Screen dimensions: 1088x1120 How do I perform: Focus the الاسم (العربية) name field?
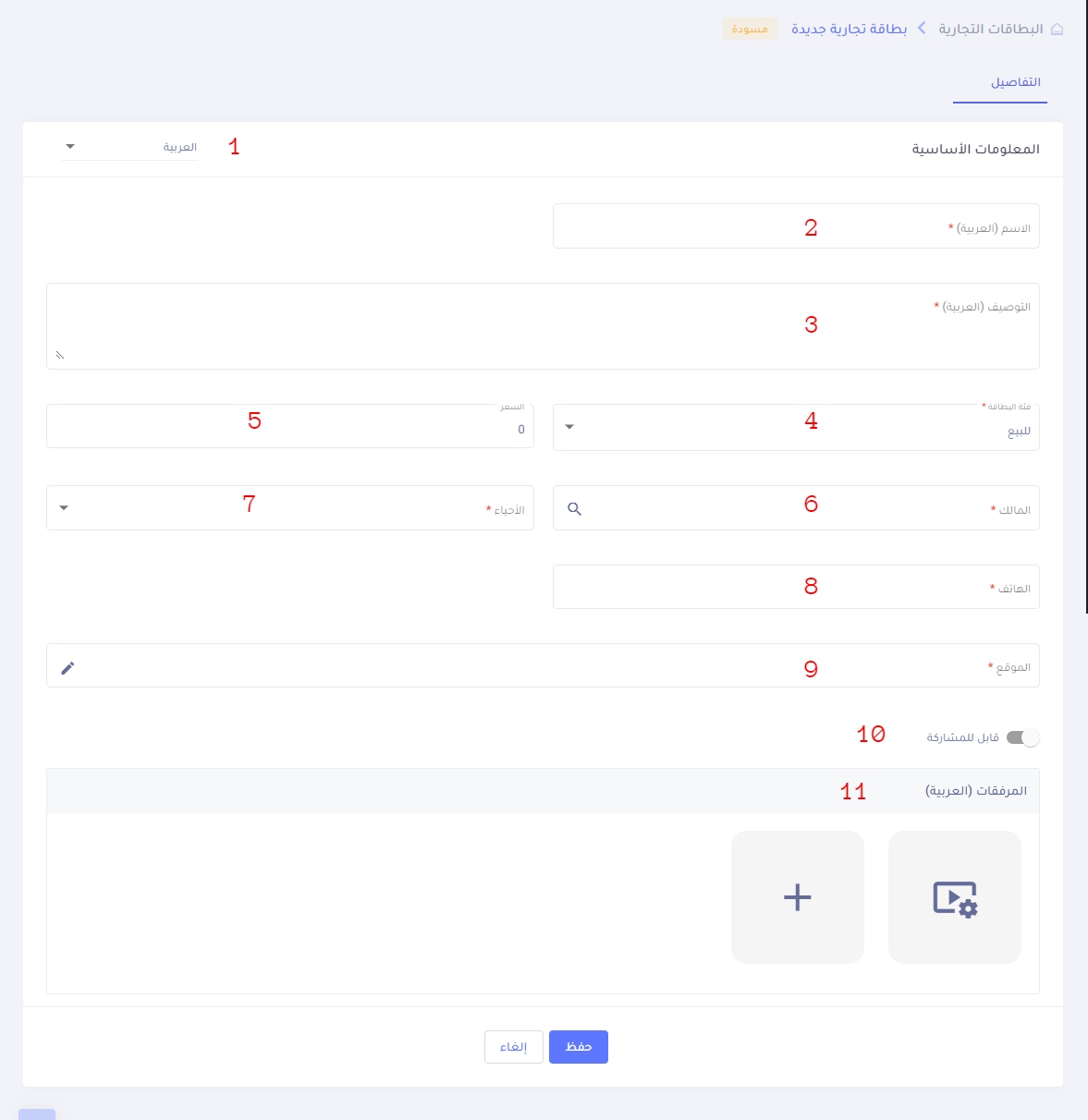tap(795, 226)
